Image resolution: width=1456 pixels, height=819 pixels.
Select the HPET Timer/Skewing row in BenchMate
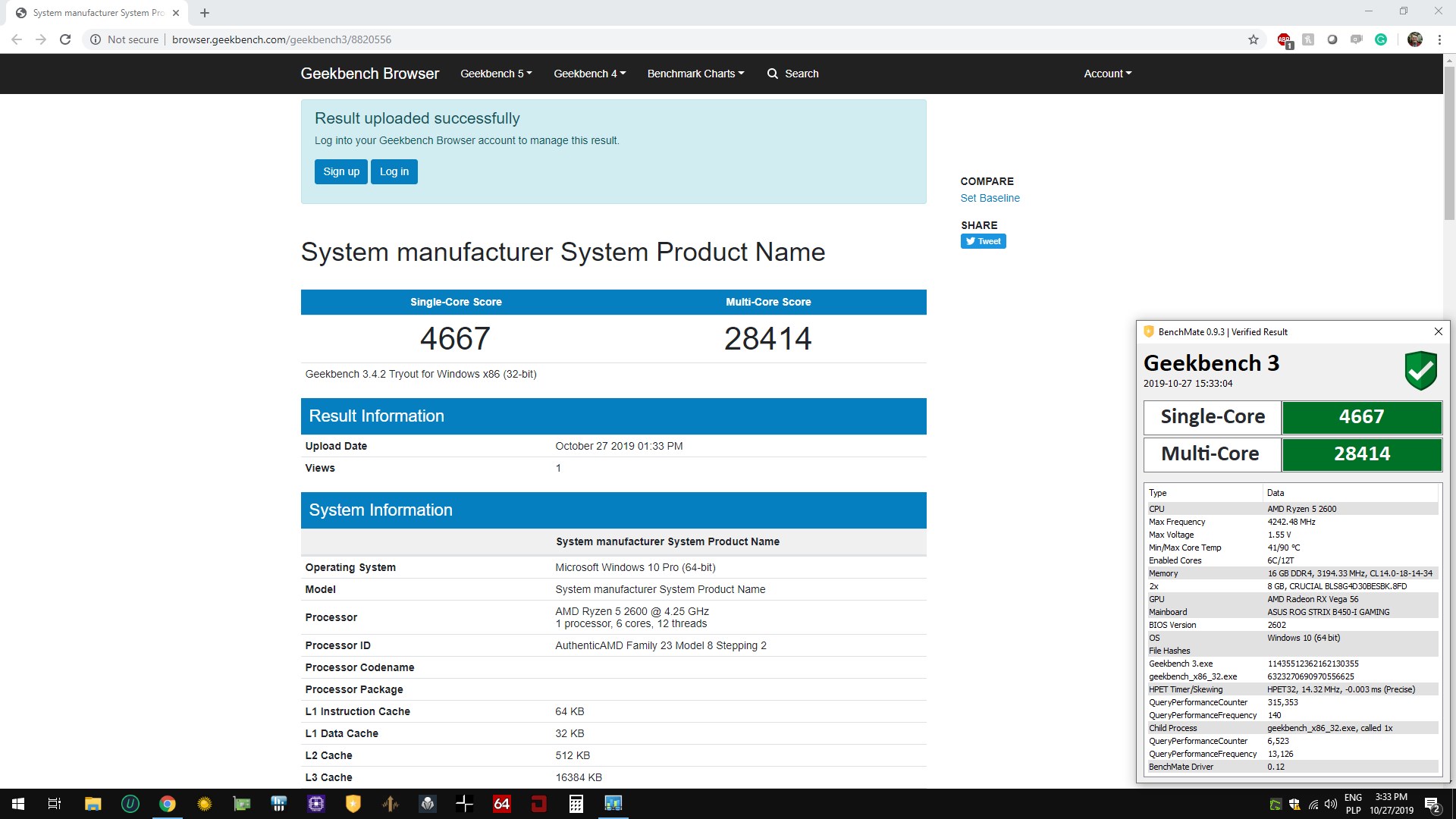tap(1292, 689)
